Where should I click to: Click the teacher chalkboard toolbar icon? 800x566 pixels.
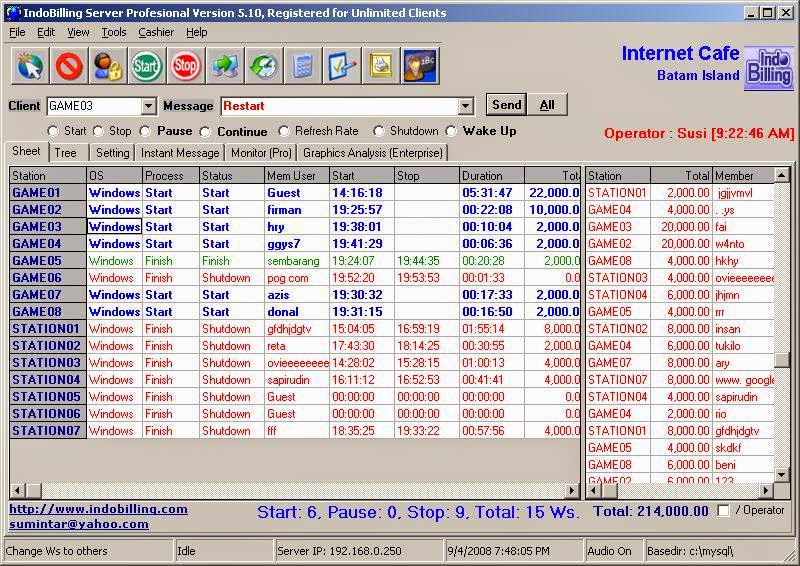point(420,66)
